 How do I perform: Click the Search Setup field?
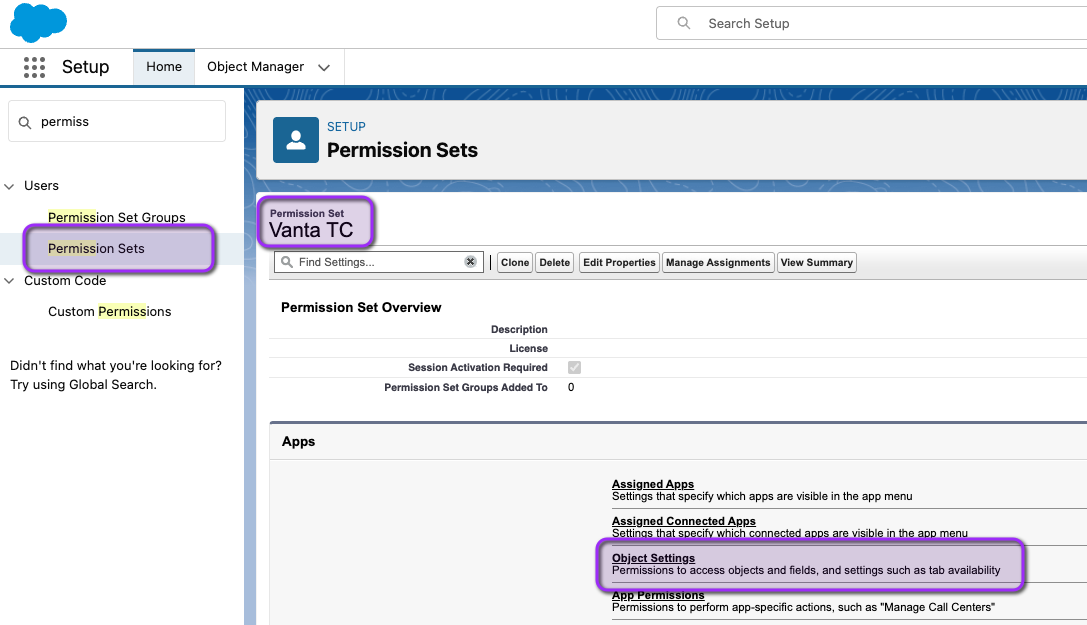(x=871, y=24)
